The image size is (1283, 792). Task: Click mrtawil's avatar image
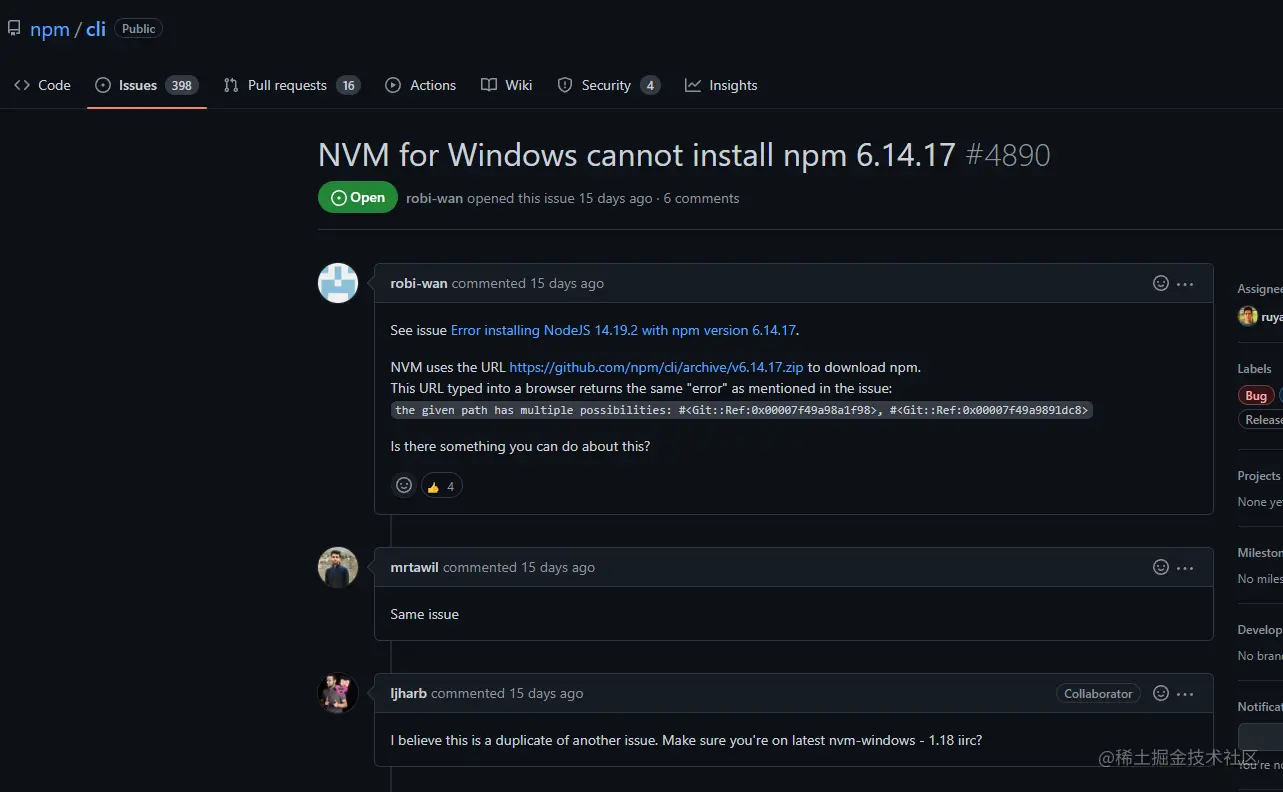(338, 567)
